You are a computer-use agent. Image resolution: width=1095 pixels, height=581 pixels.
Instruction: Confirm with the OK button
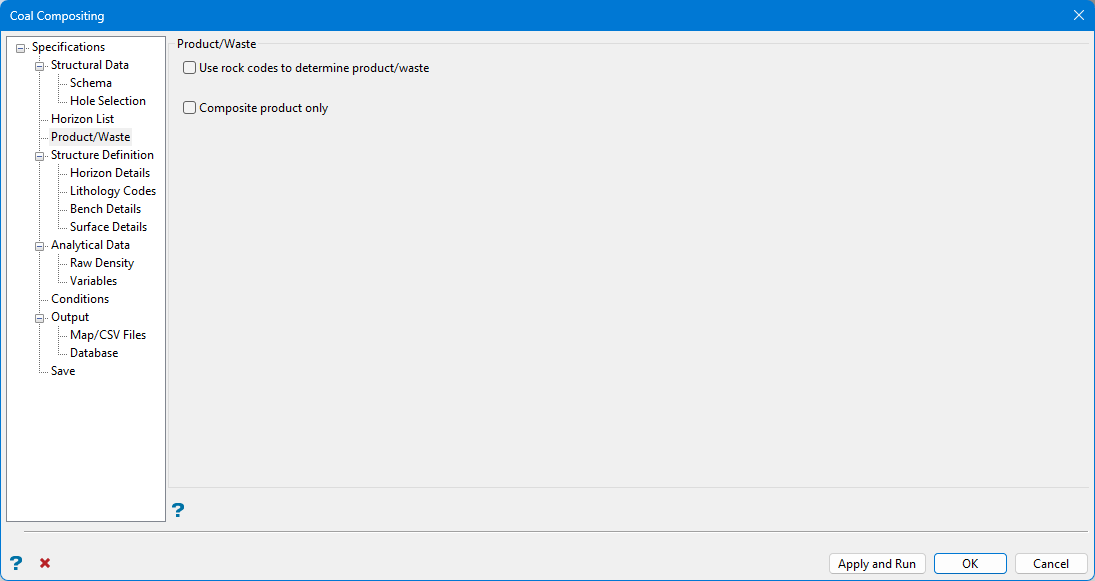[x=970, y=564]
